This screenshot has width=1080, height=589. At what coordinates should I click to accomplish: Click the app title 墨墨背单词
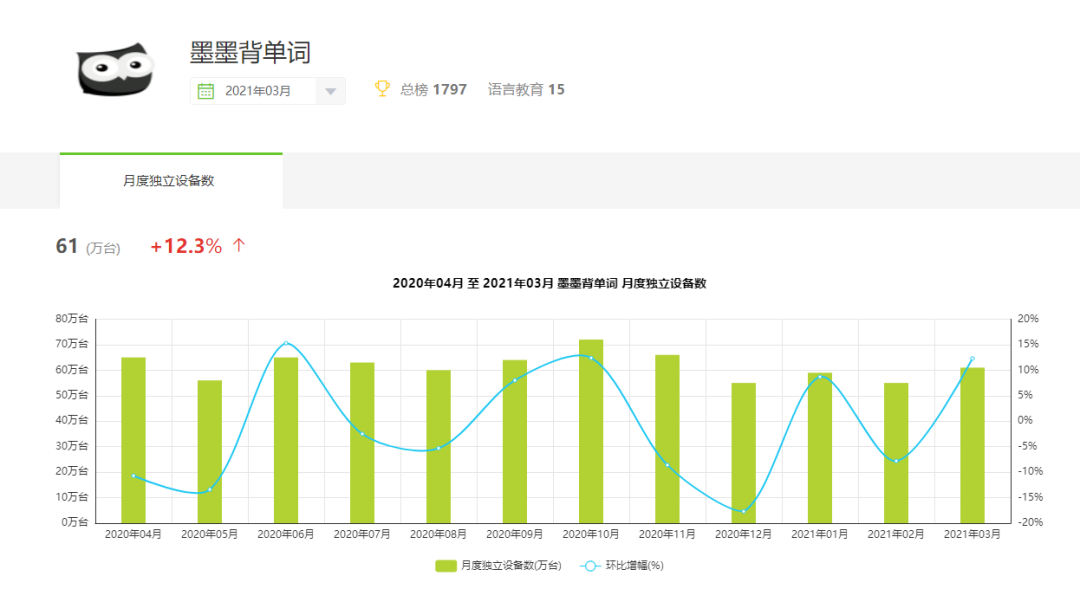250,52
